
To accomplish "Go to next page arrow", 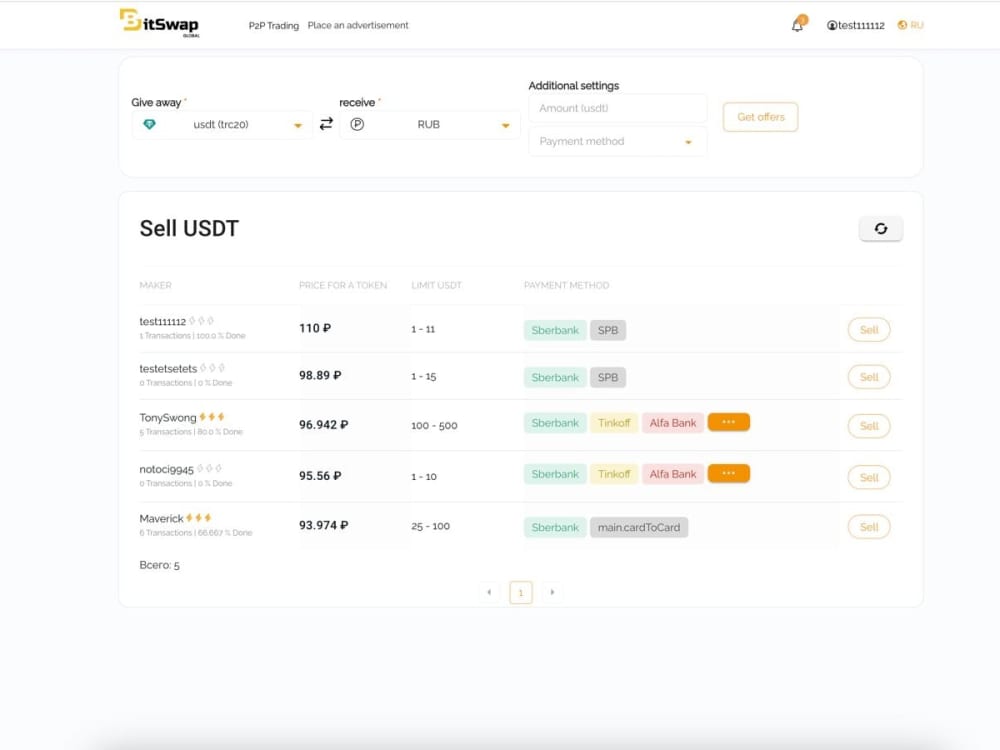I will pyautogui.click(x=552, y=592).
